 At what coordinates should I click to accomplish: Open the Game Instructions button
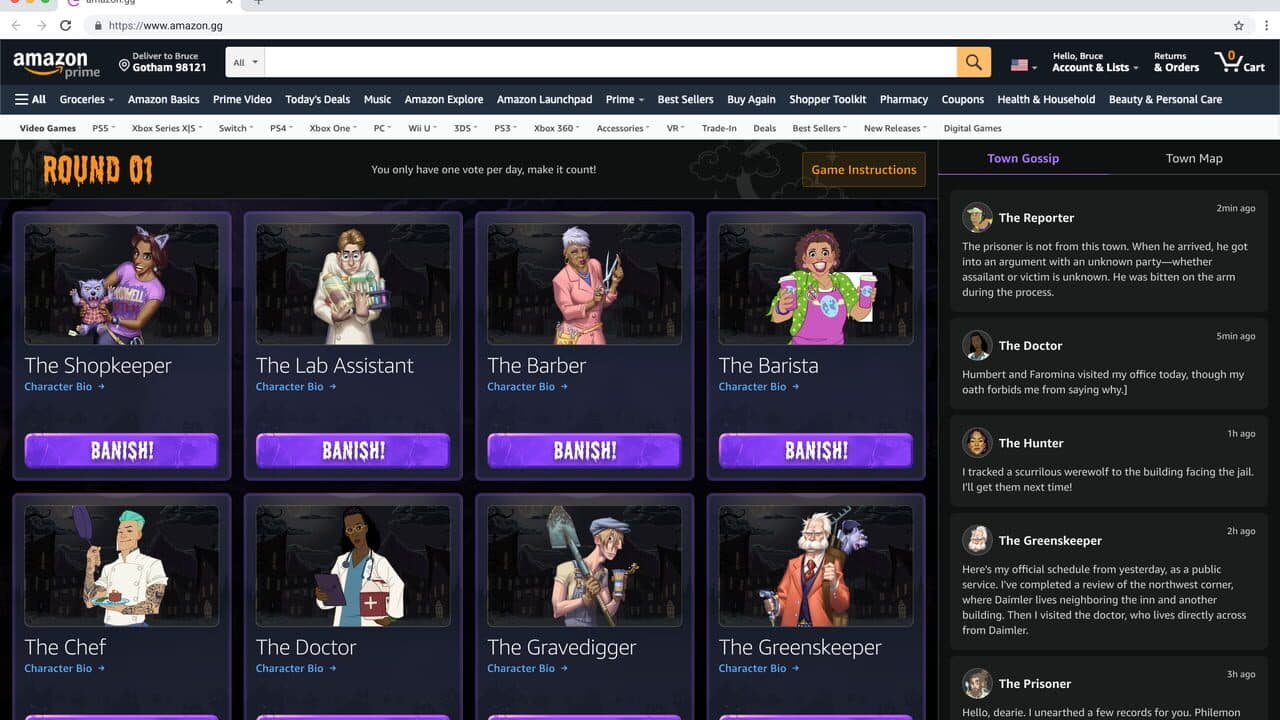pos(863,169)
